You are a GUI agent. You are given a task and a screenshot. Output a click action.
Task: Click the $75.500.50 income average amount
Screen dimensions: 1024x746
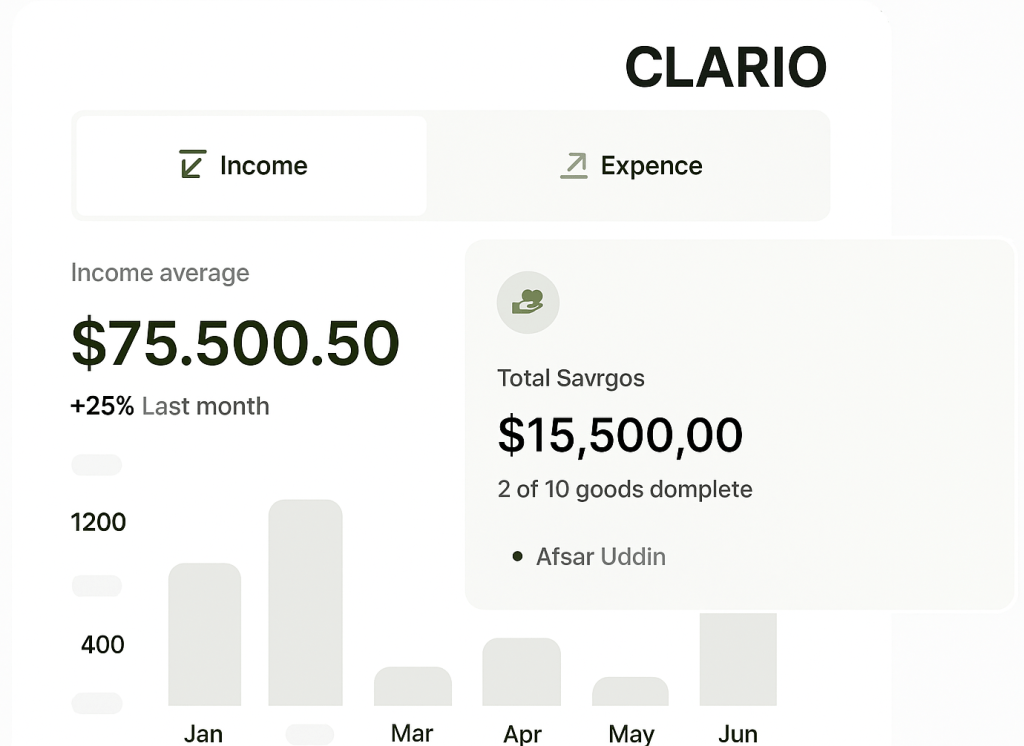point(235,343)
